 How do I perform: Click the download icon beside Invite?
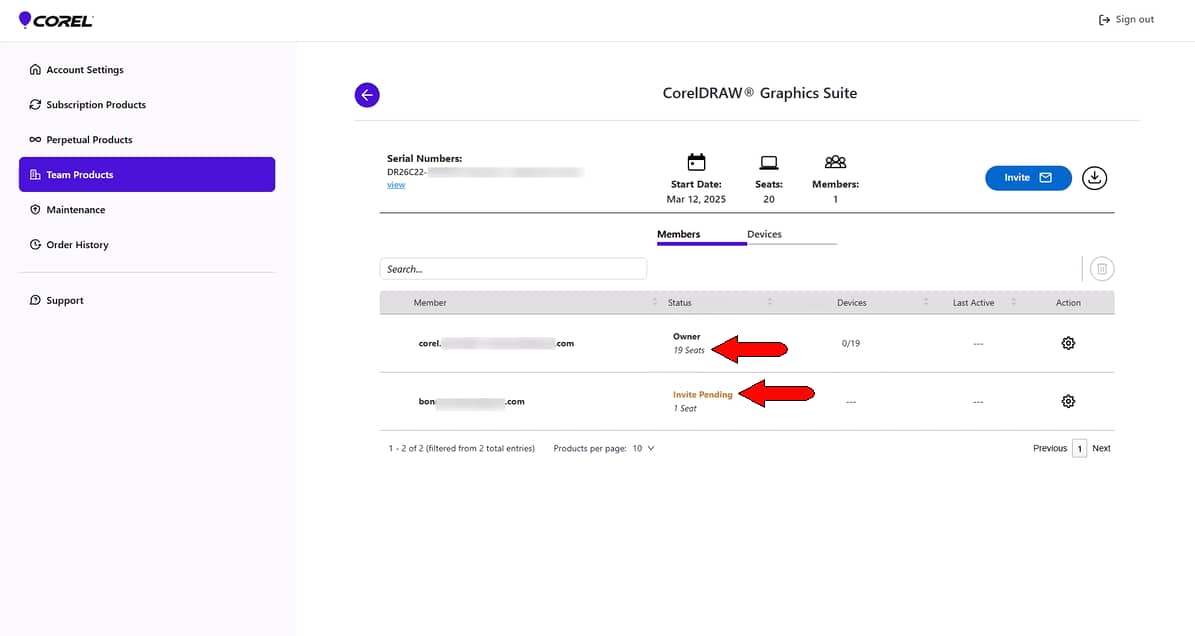coord(1095,178)
